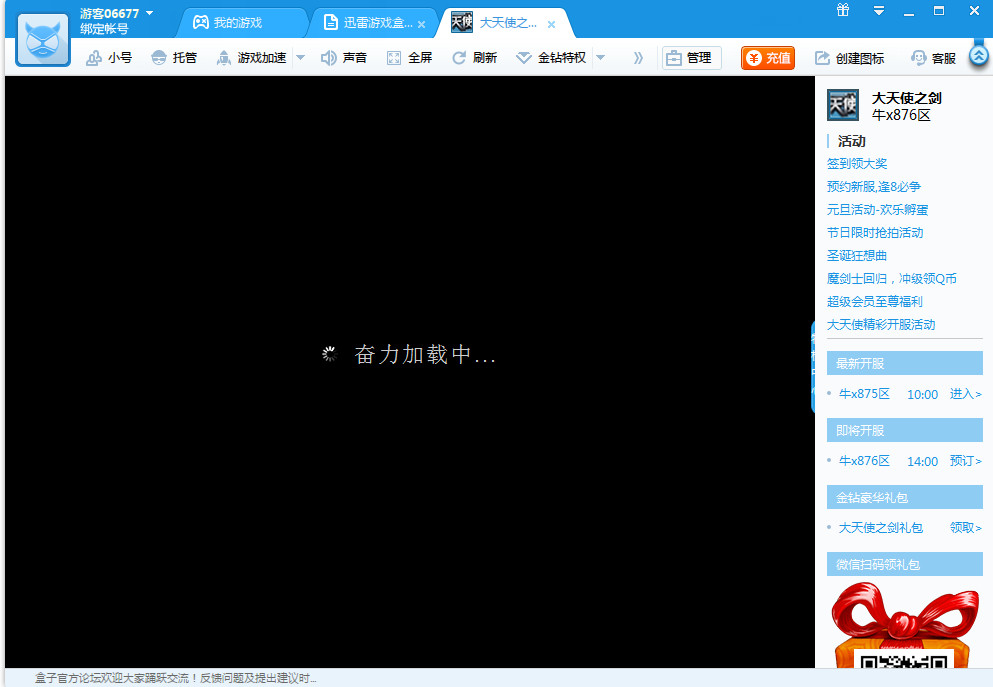Open 预约新服,逢8必争 link

pos(873,187)
